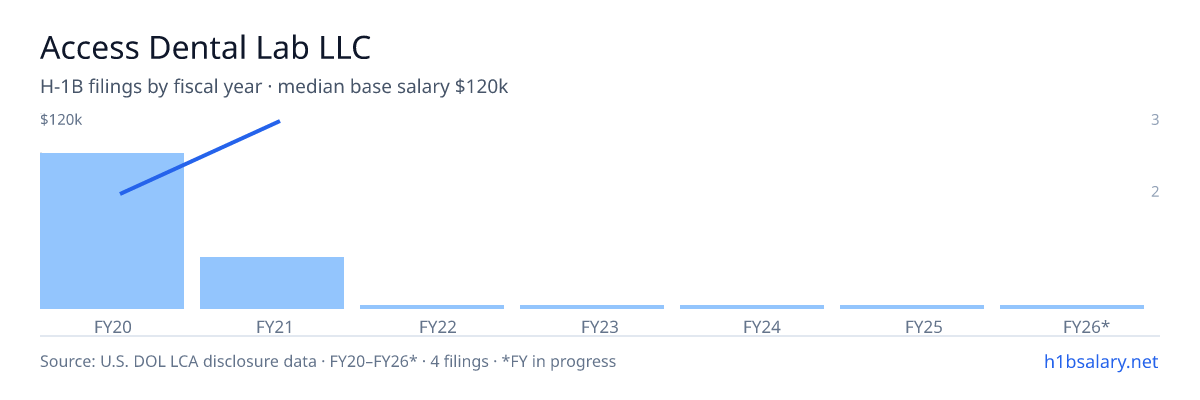The height and width of the screenshot is (400, 1200).
Task: Click the H-1B filings subtitle text
Action: coord(274,87)
